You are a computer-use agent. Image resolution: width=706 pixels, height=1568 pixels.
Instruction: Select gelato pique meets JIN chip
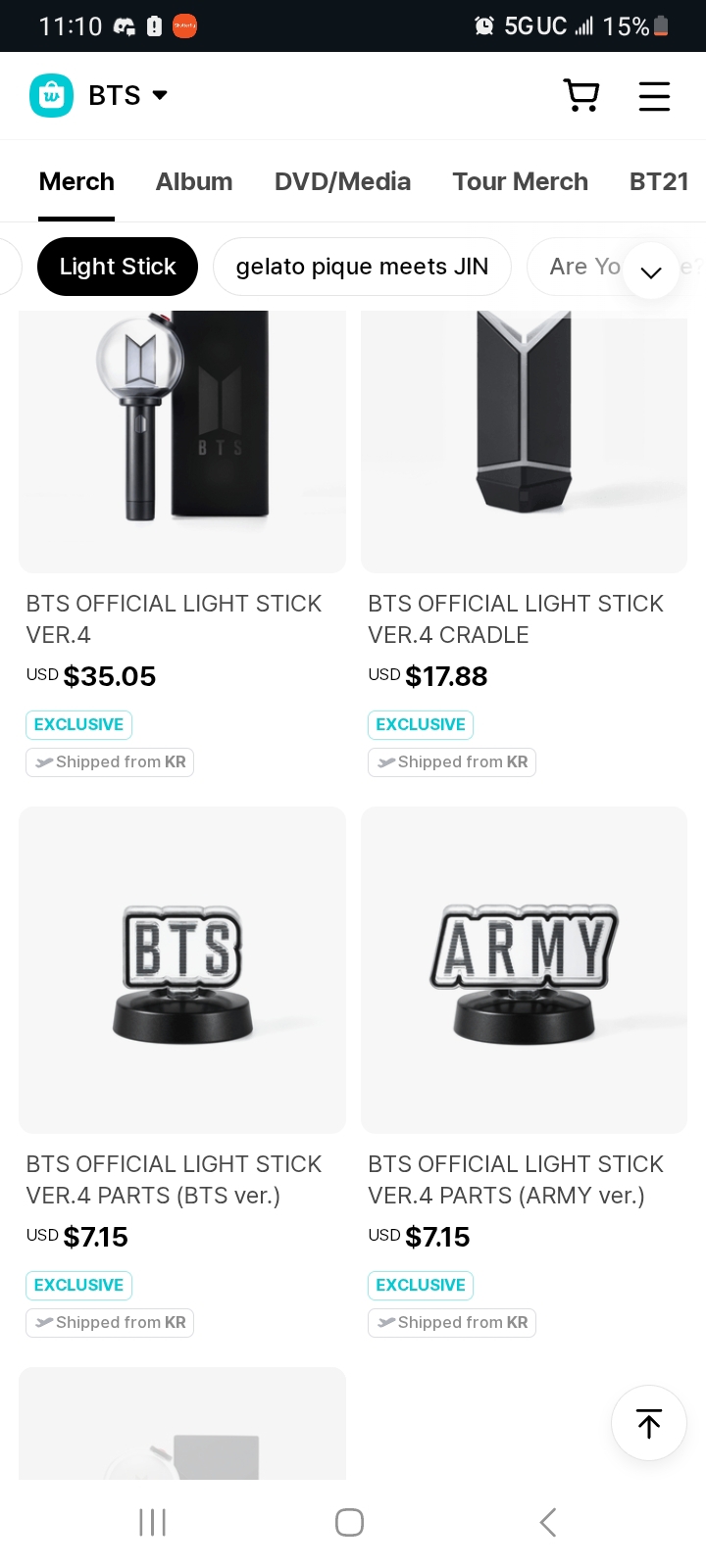[362, 267]
